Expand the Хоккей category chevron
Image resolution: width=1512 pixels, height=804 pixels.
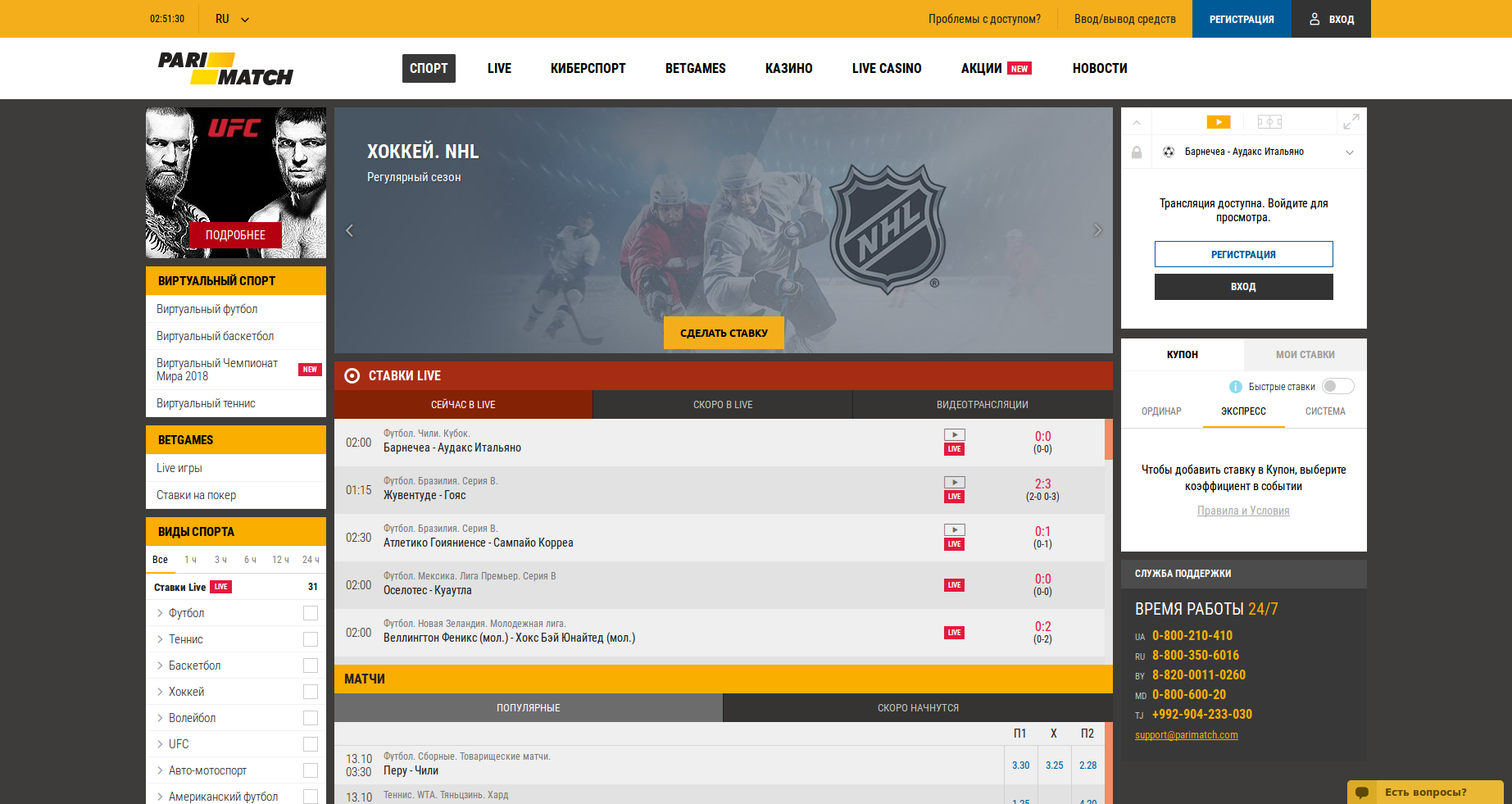click(x=160, y=692)
